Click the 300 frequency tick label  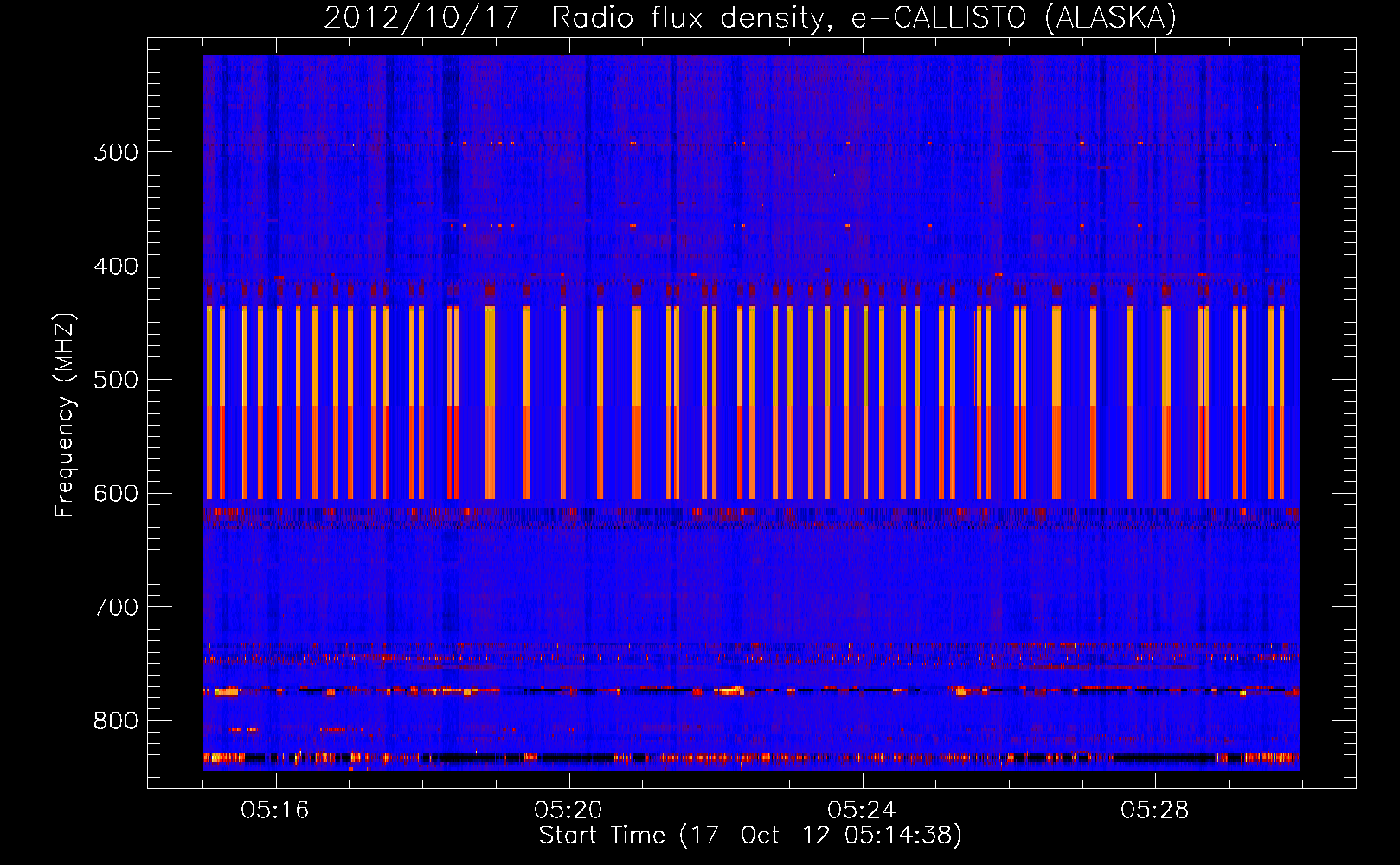(x=116, y=152)
